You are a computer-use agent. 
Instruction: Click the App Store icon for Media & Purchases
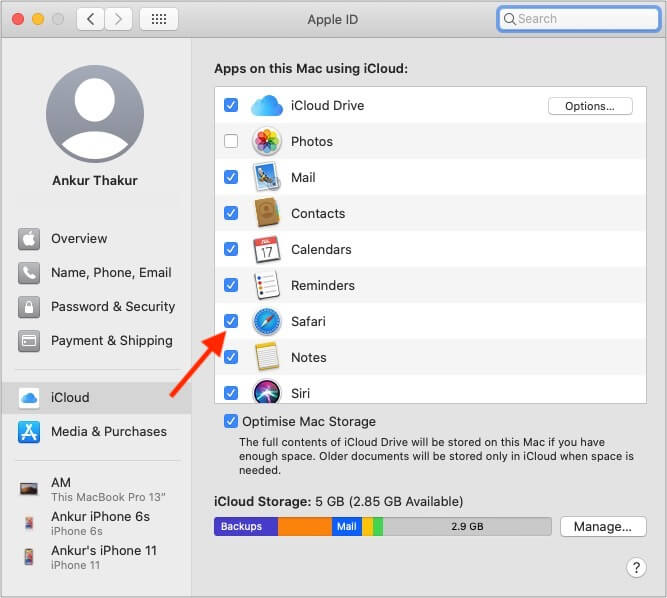[29, 432]
